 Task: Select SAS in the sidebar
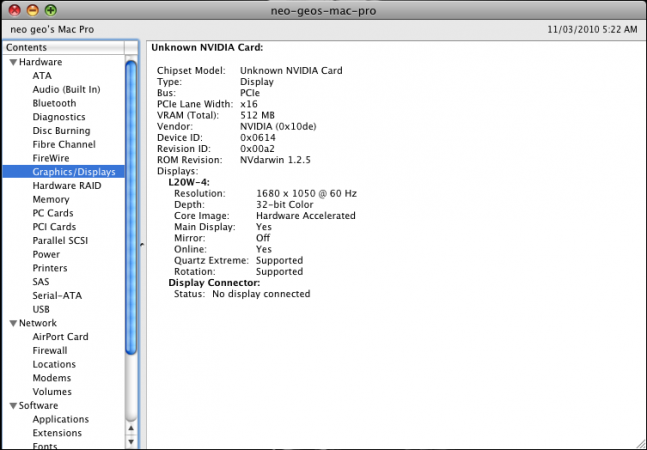pos(41,282)
